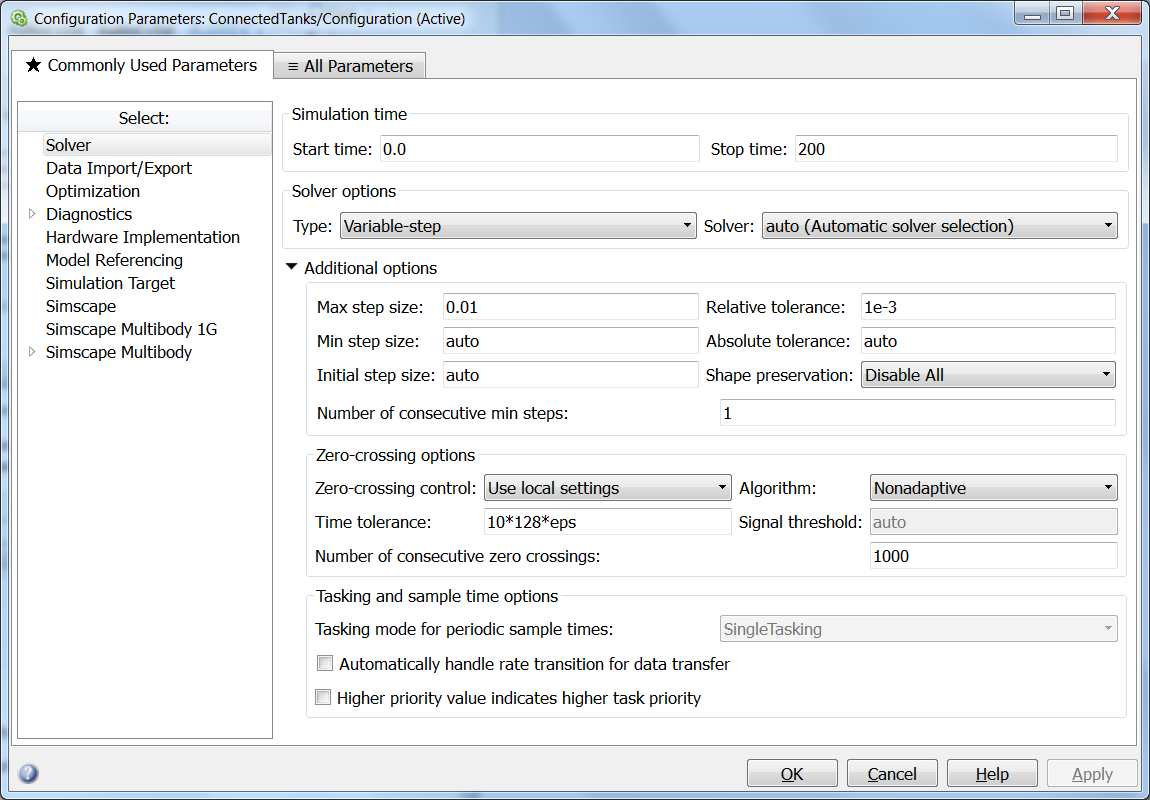Viewport: 1150px width, 800px height.
Task: Expand the Simscape Multibody tree node
Action: 32,352
